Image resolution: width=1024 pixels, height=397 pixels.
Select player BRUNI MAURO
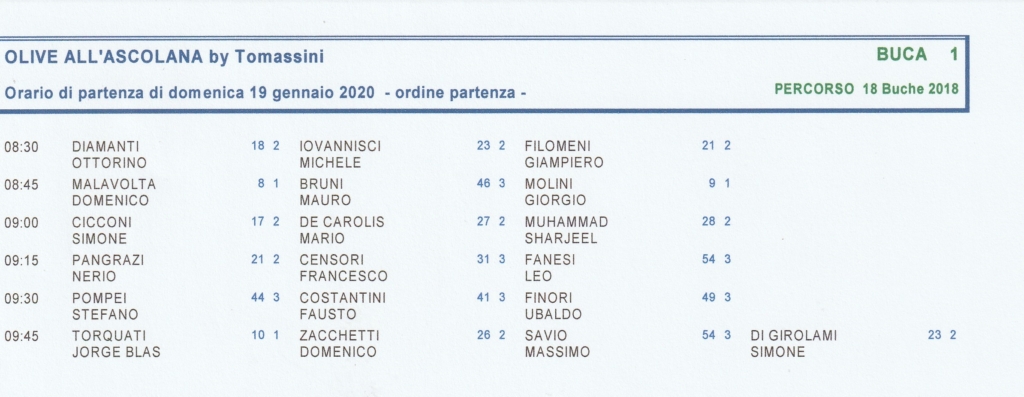pyautogui.click(x=325, y=193)
